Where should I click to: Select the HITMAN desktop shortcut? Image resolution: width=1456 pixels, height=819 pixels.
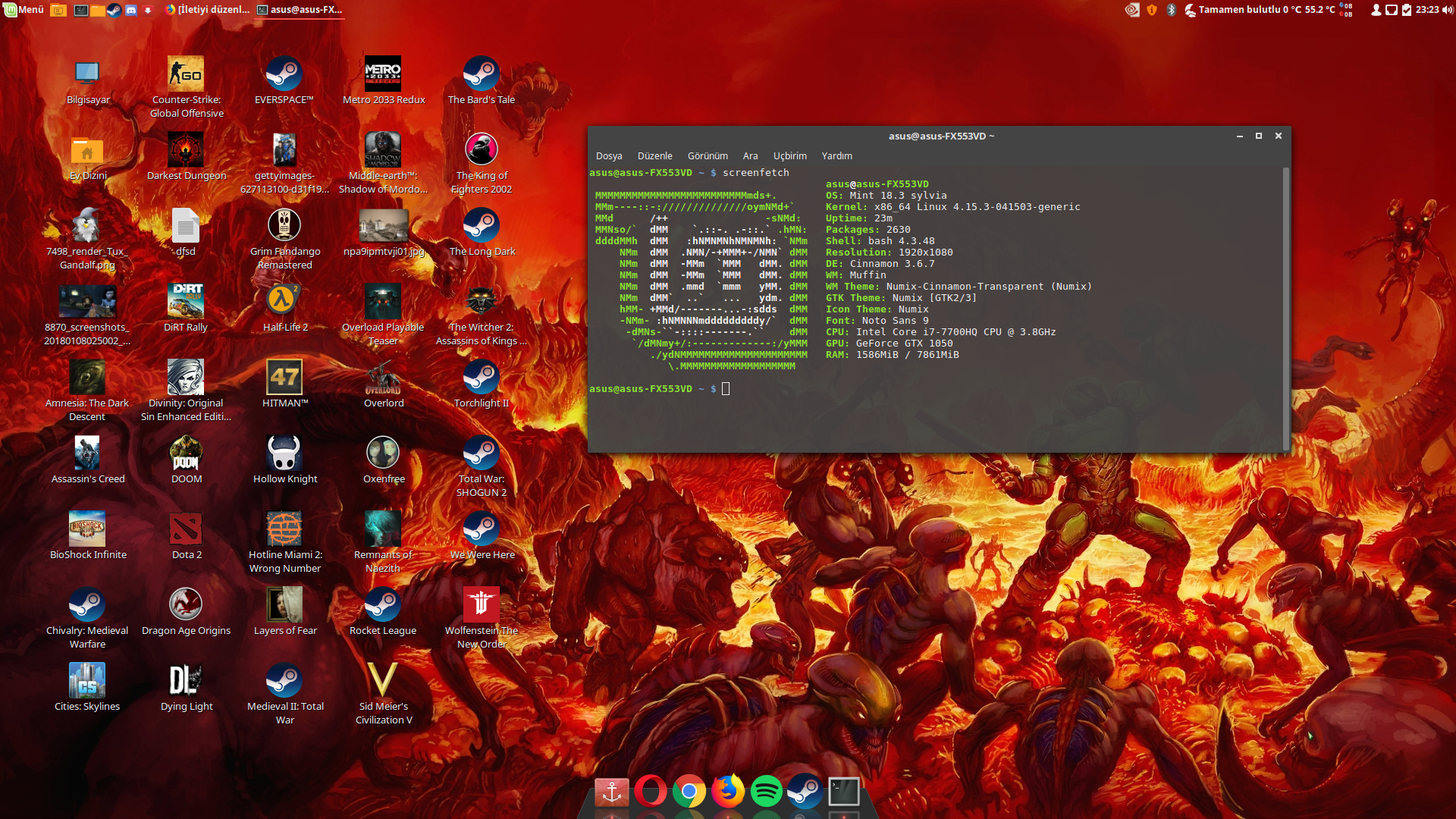(x=284, y=384)
